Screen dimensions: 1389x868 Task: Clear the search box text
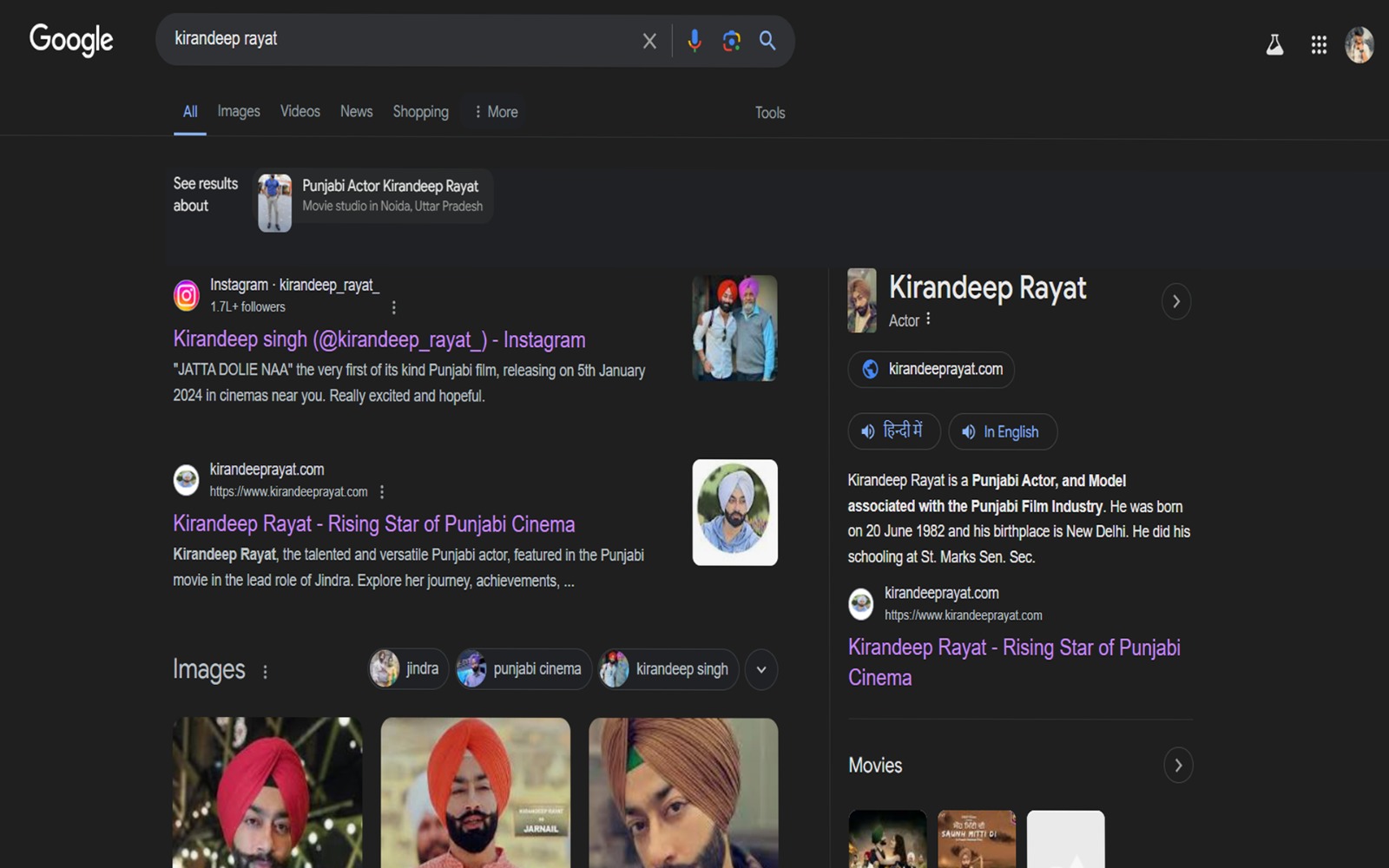coord(649,41)
